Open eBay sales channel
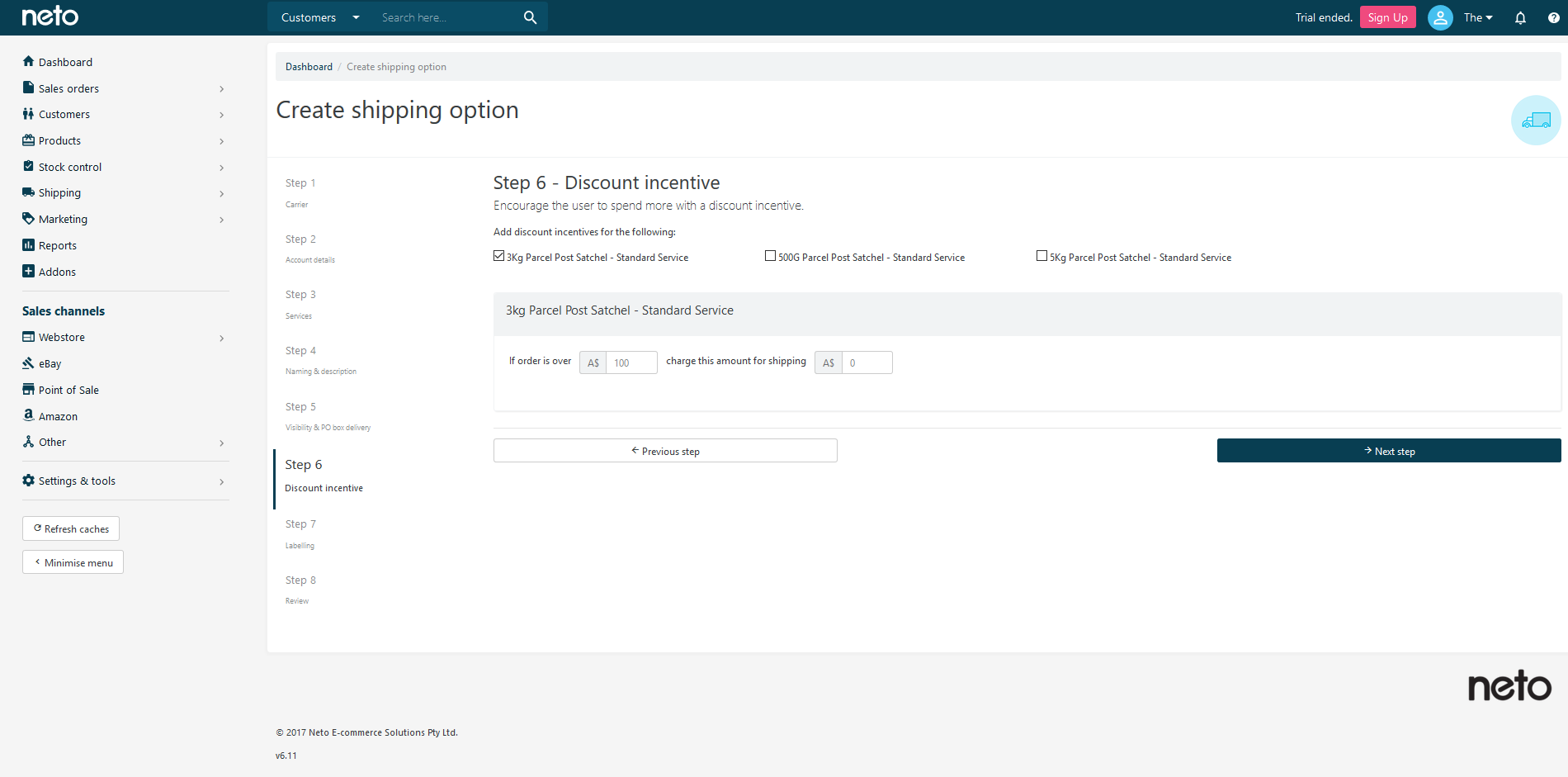The height and width of the screenshot is (777, 1568). (x=50, y=363)
